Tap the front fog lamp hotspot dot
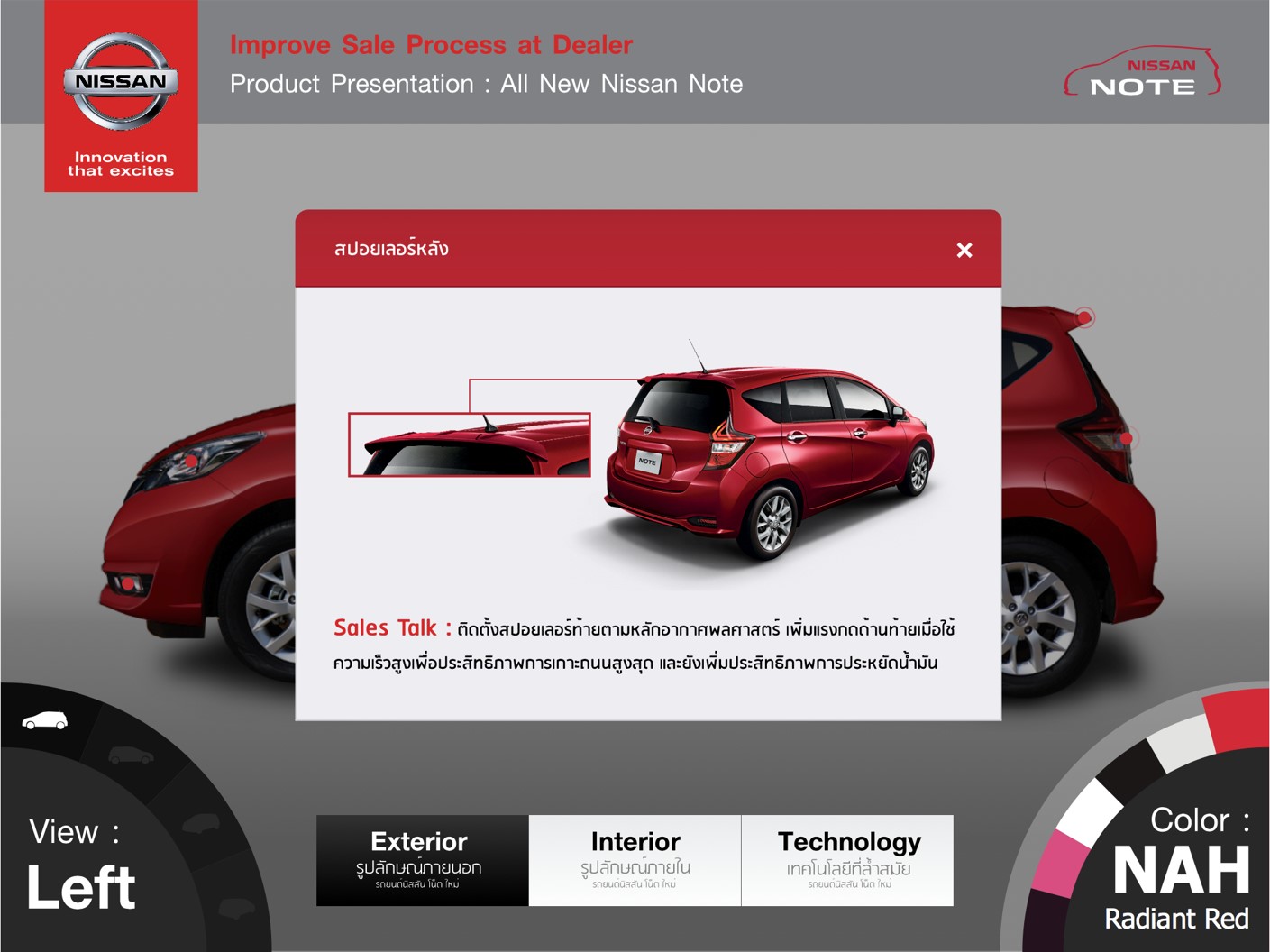 point(128,584)
